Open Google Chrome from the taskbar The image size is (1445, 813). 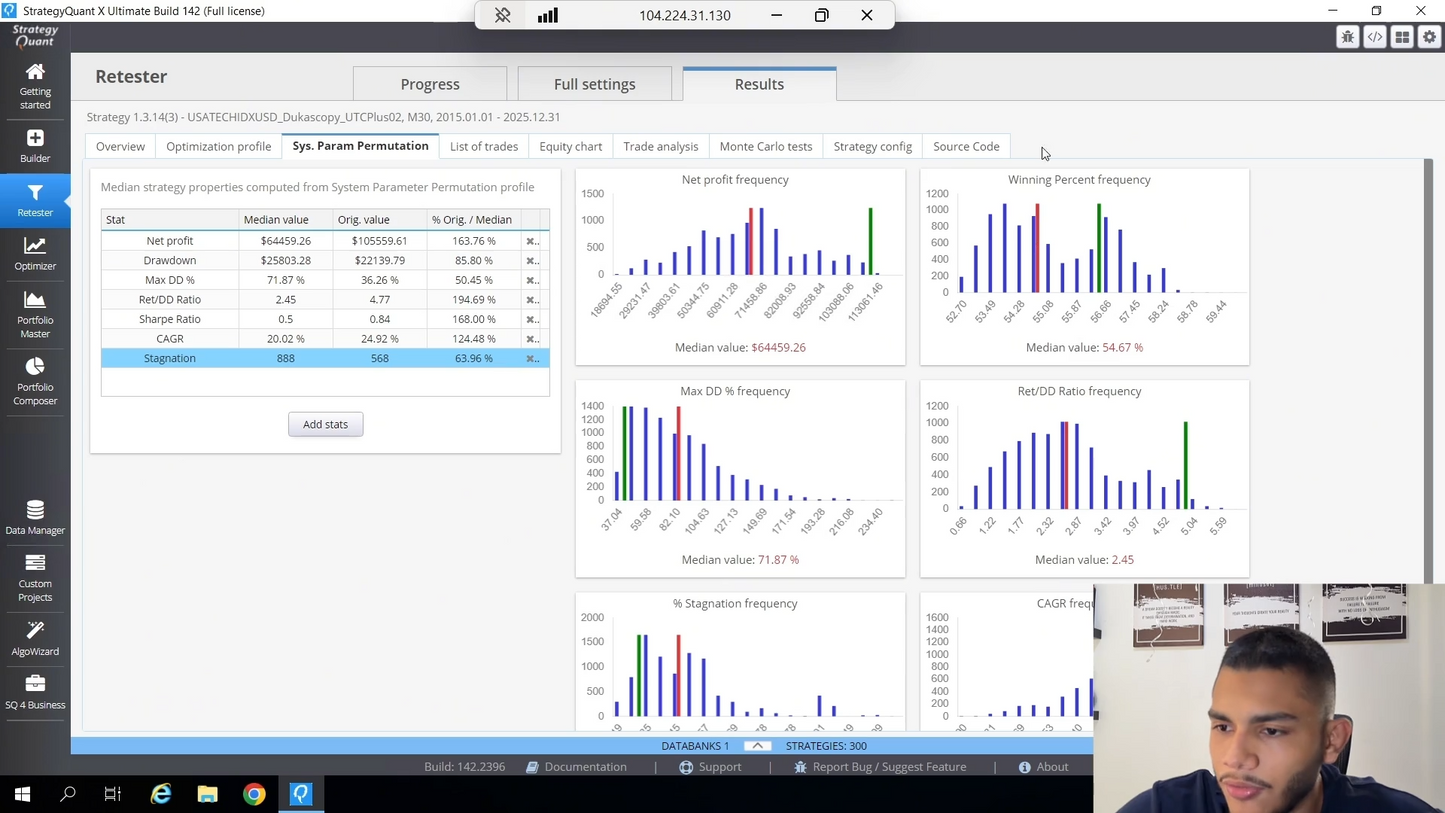click(254, 794)
